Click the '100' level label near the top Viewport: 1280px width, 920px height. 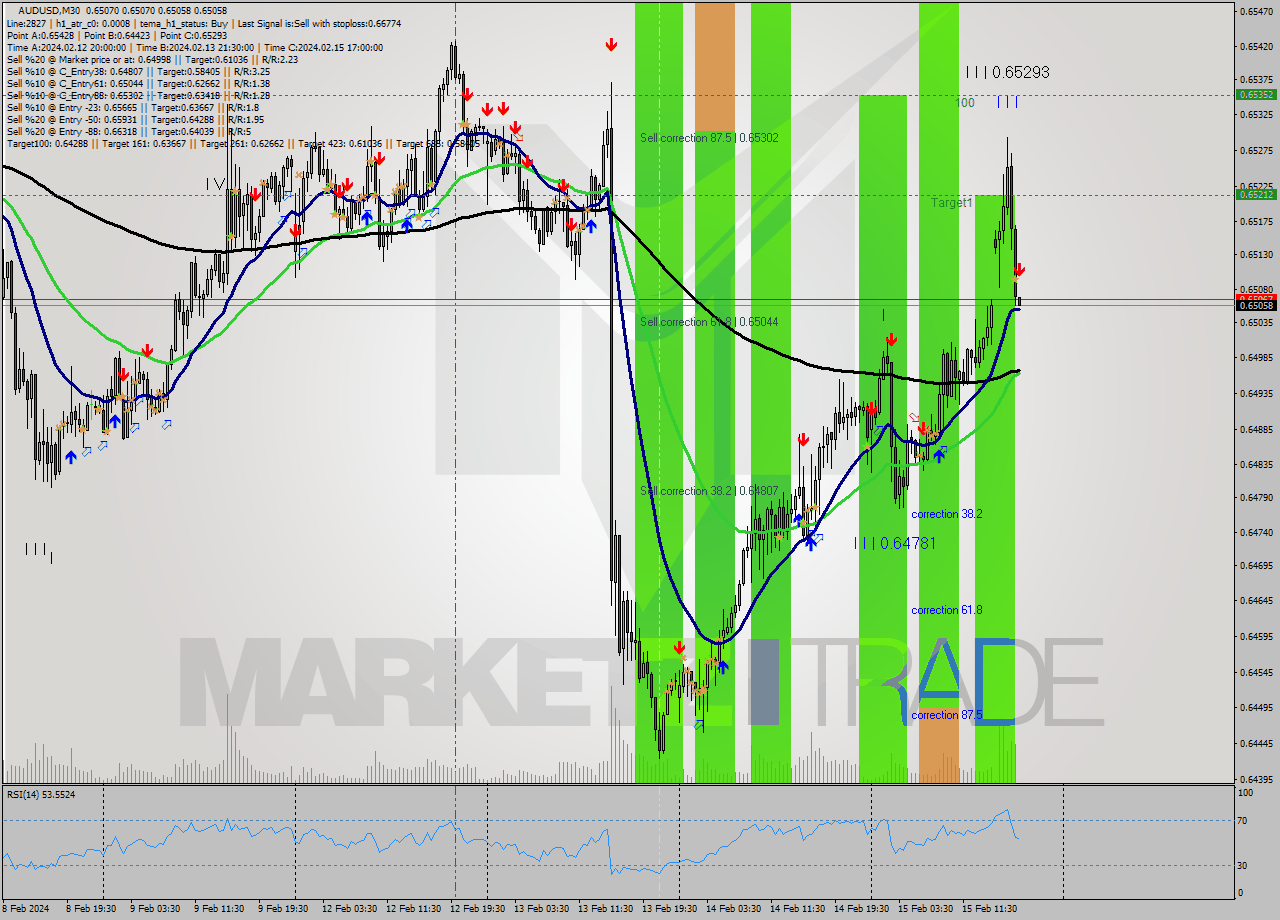click(964, 103)
